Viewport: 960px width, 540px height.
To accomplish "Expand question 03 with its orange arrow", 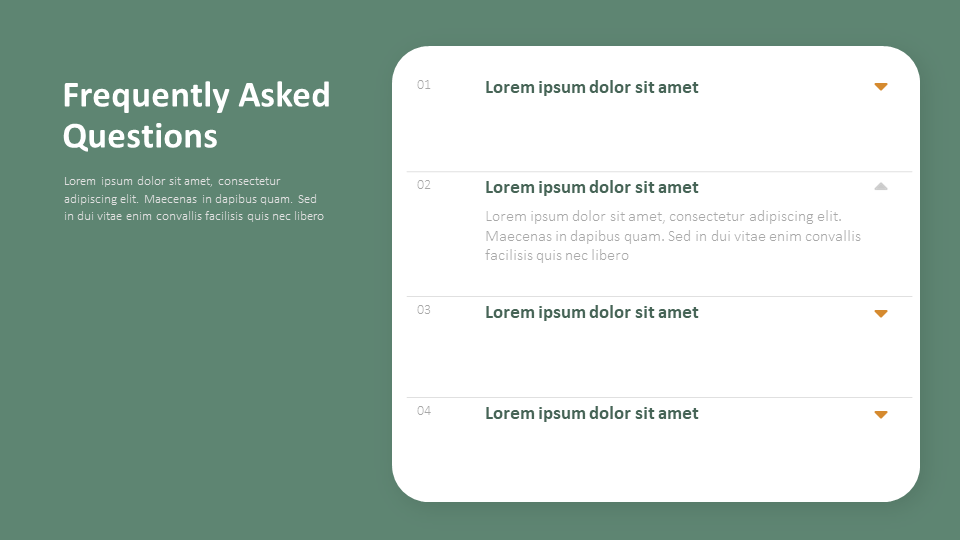I will 880,313.
